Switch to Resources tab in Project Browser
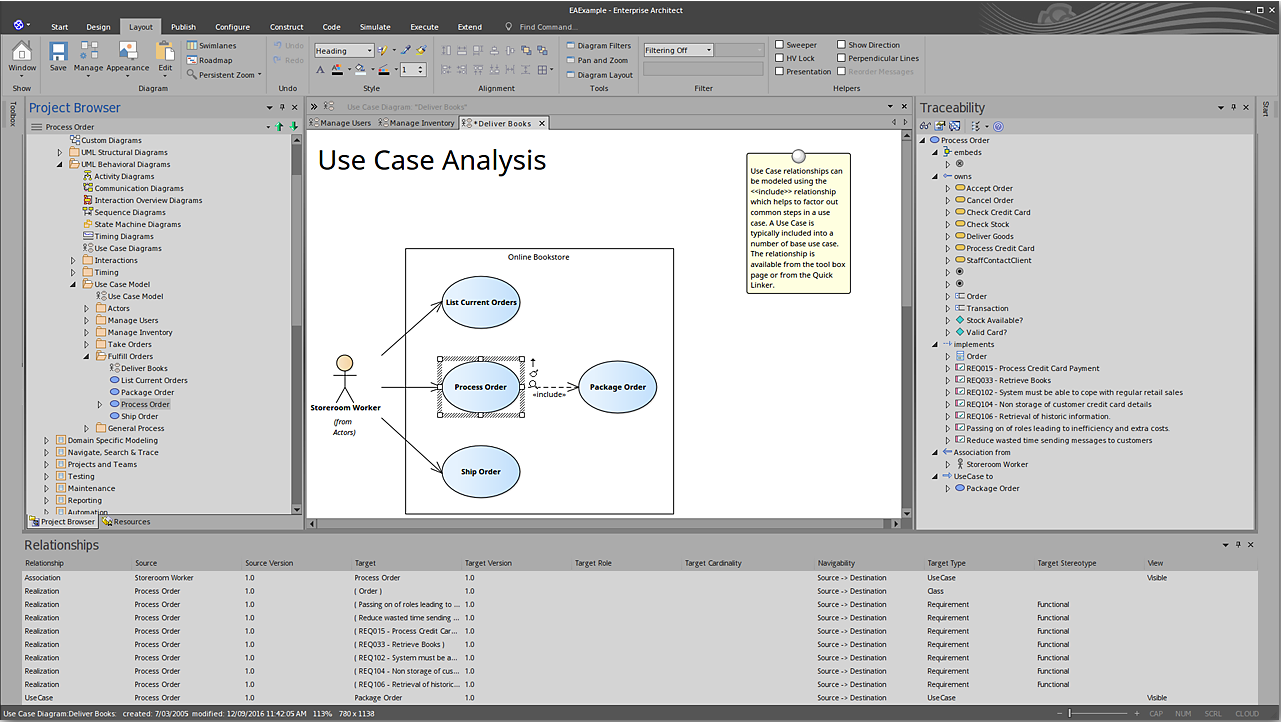This screenshot has height=722, width=1281. [126, 521]
